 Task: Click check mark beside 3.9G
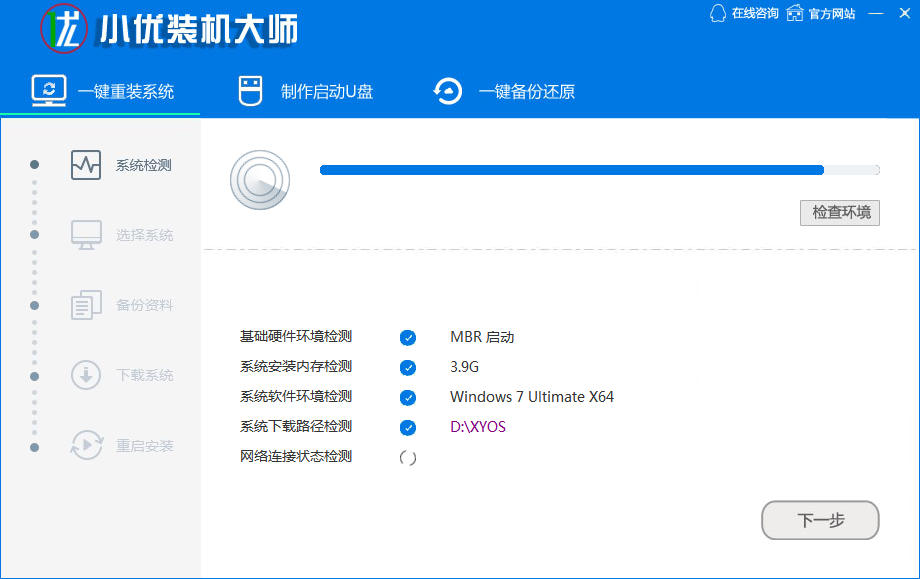tap(408, 367)
